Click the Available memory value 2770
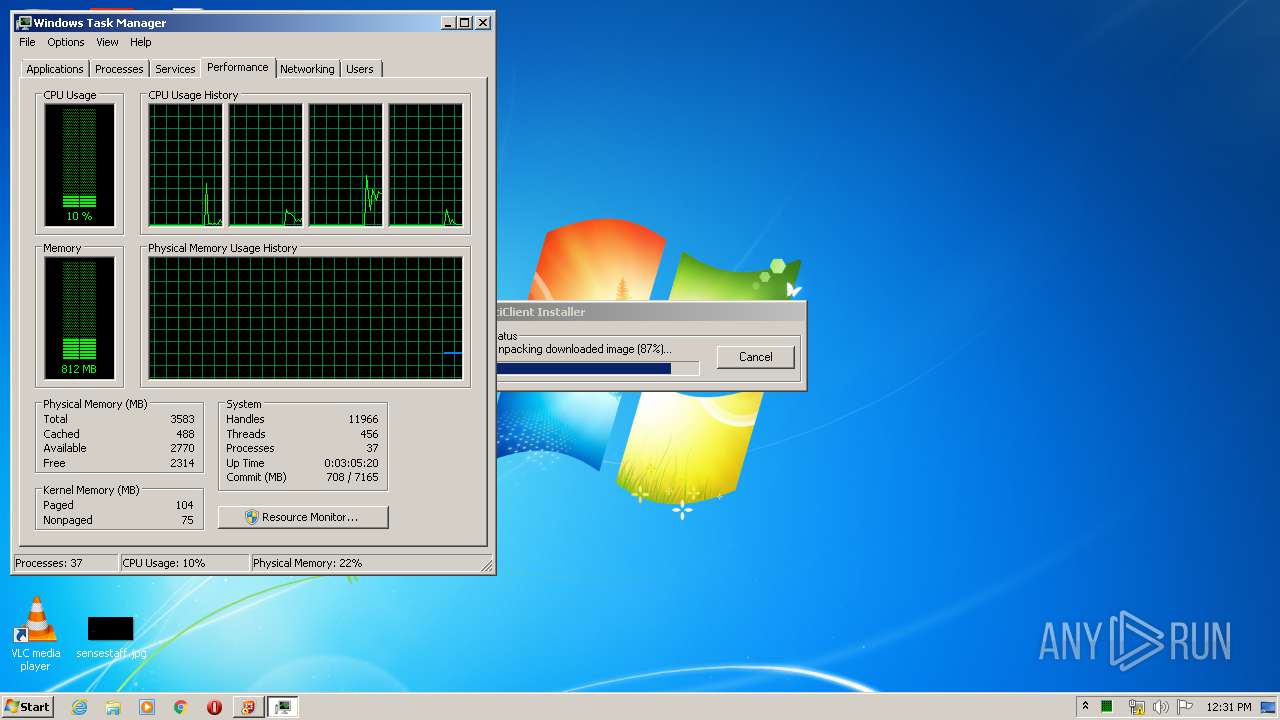 pos(182,448)
